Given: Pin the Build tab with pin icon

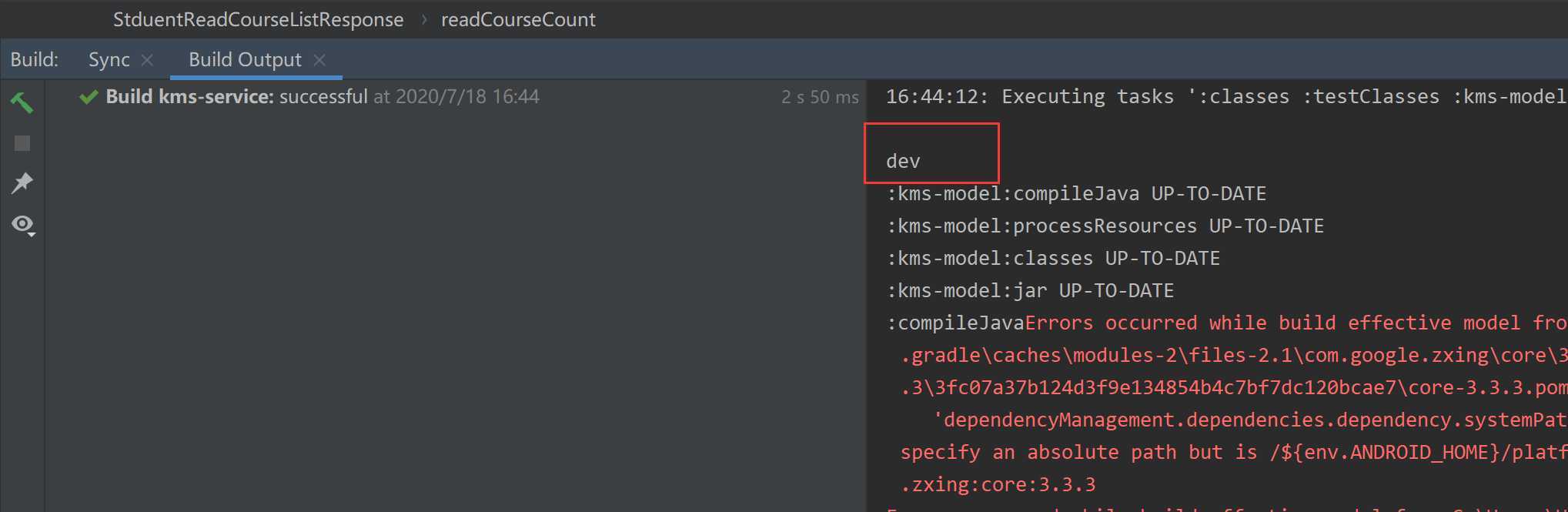Looking at the screenshot, I should click(x=22, y=183).
